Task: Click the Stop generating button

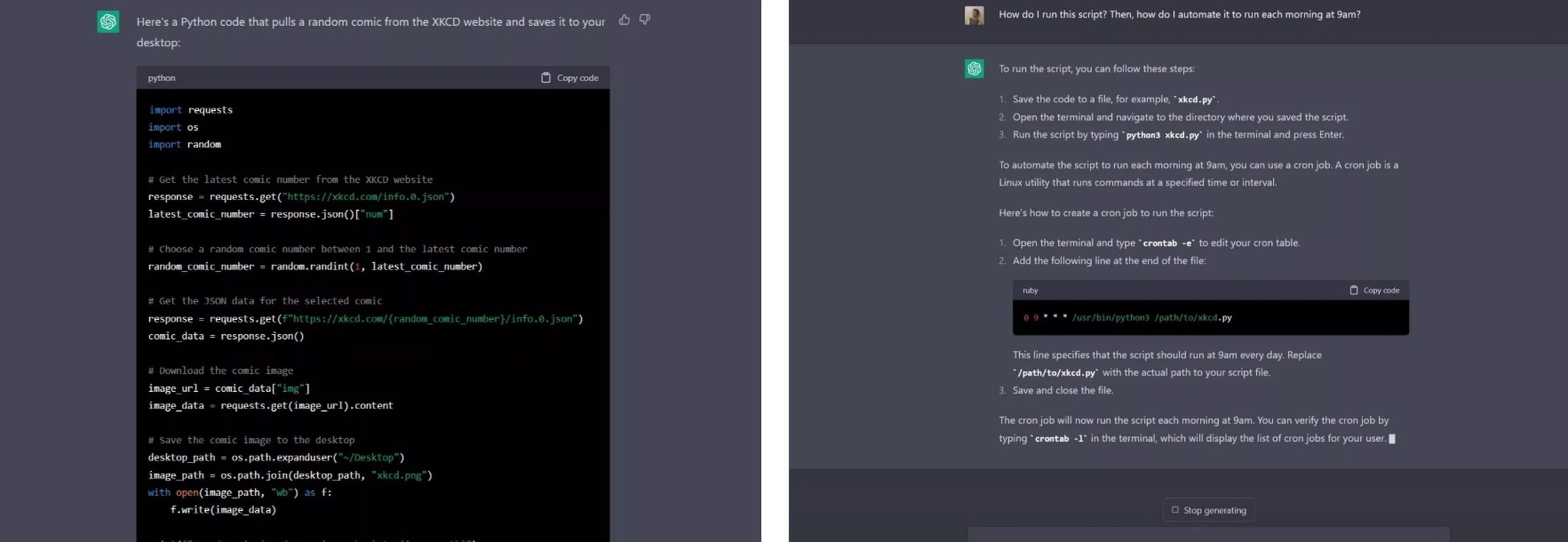Action: coord(1208,510)
